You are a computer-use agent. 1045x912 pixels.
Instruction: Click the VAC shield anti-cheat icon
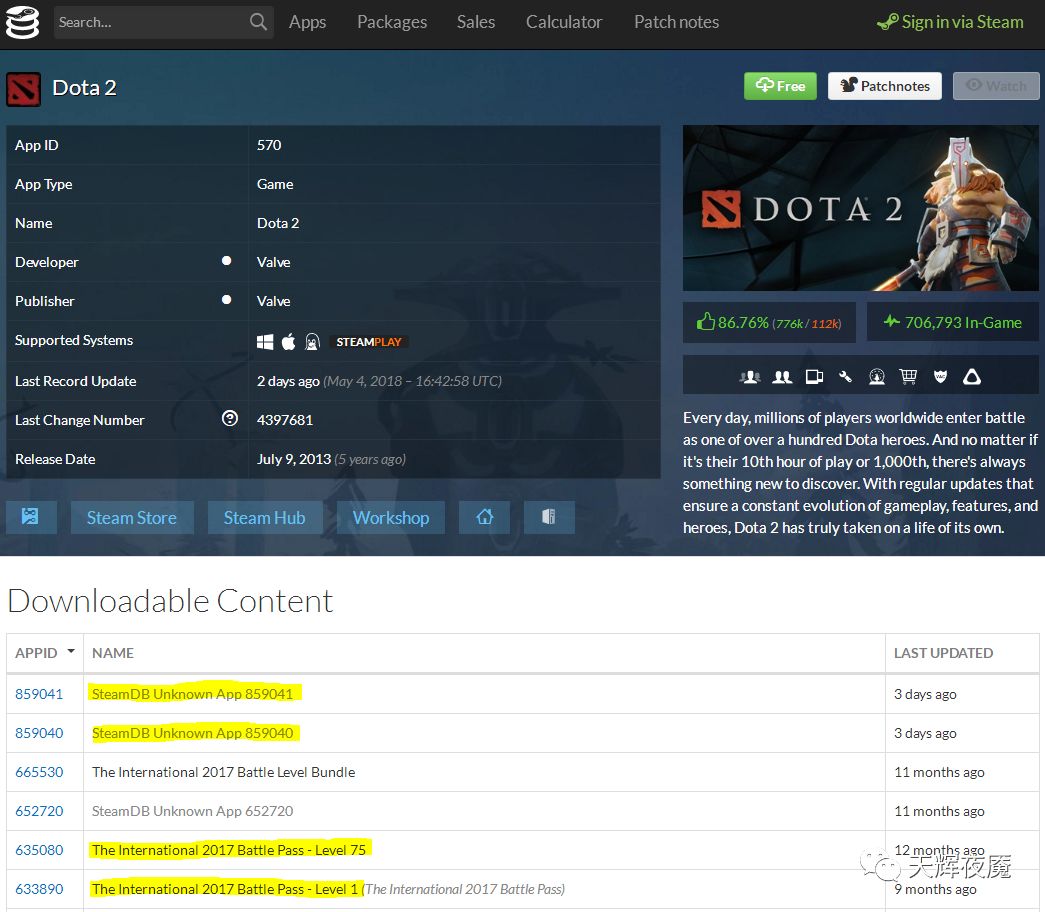pos(940,377)
